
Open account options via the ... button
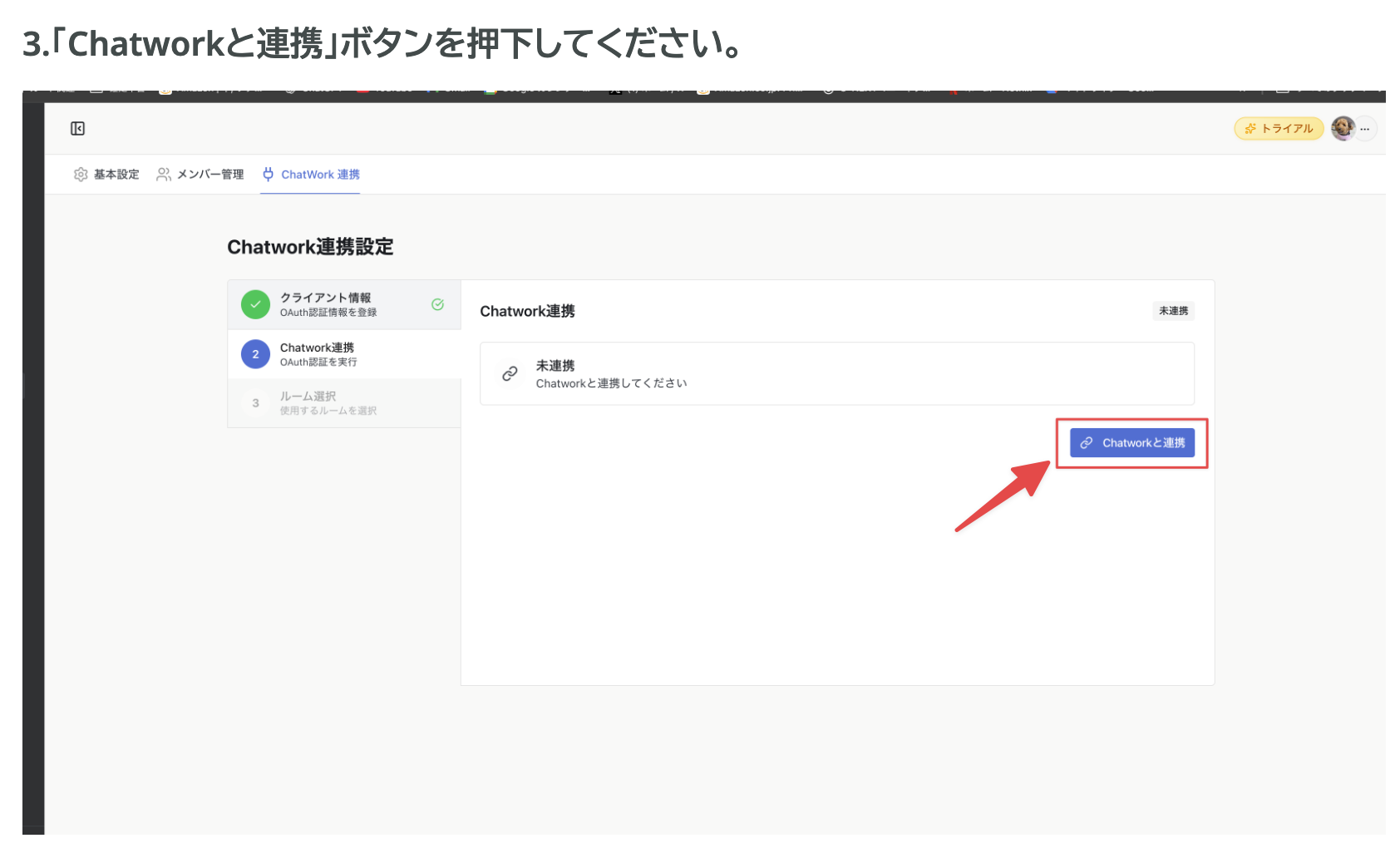click(1366, 128)
